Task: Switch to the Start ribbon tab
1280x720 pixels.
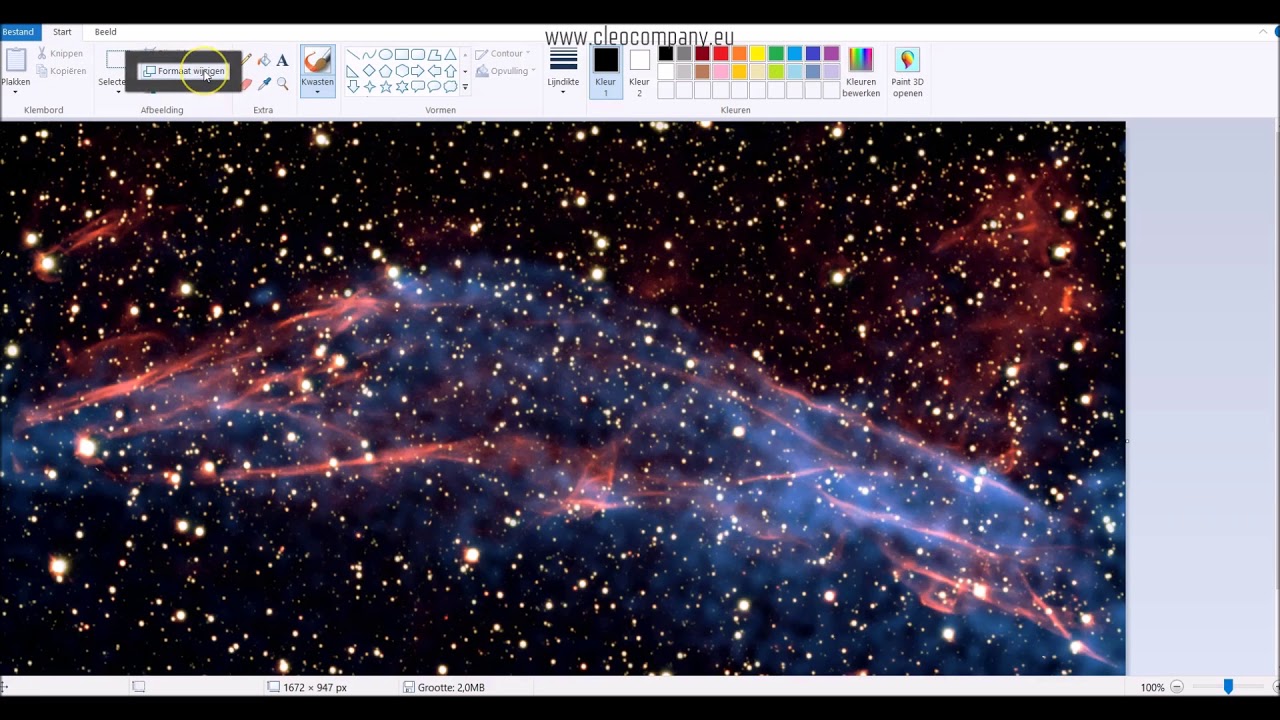Action: (x=62, y=32)
